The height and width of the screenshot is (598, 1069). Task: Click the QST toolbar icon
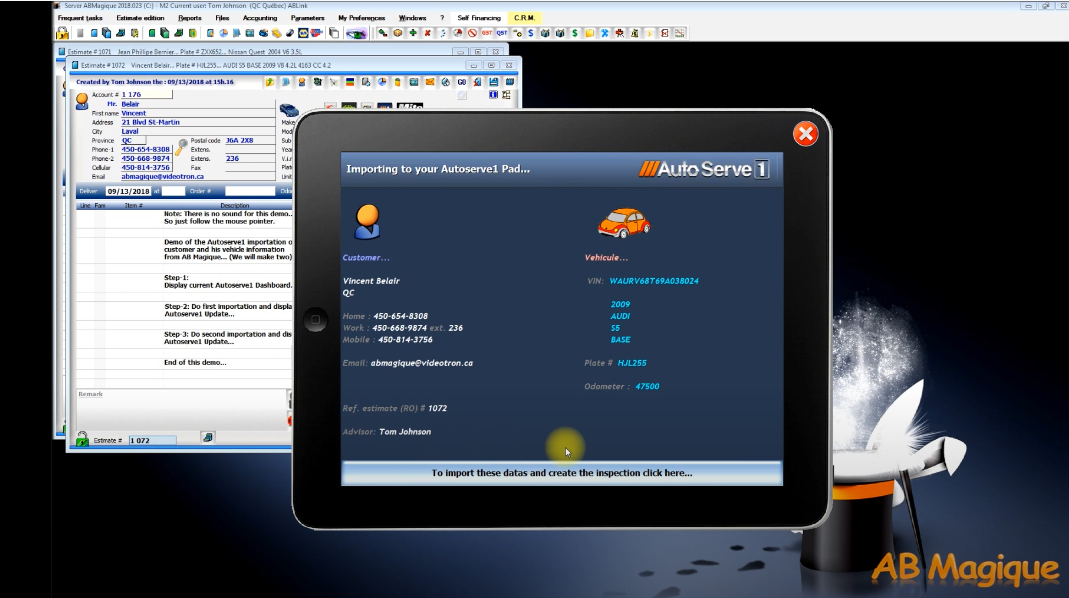[x=500, y=33]
